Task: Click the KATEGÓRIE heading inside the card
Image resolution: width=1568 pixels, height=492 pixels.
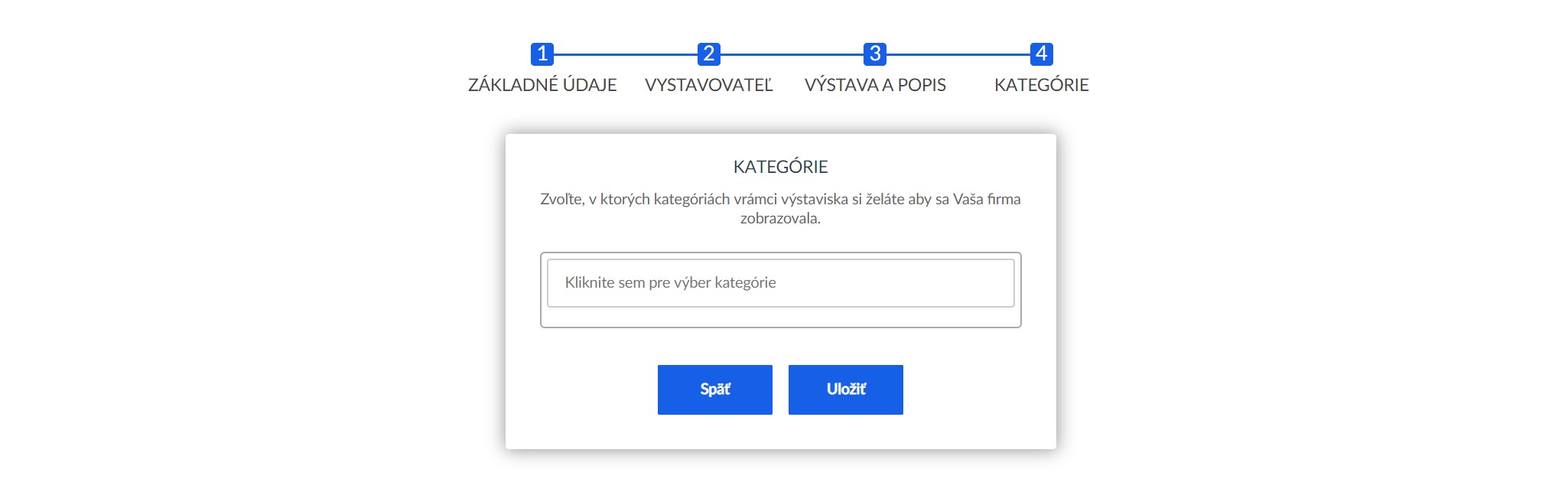Action: (x=781, y=167)
